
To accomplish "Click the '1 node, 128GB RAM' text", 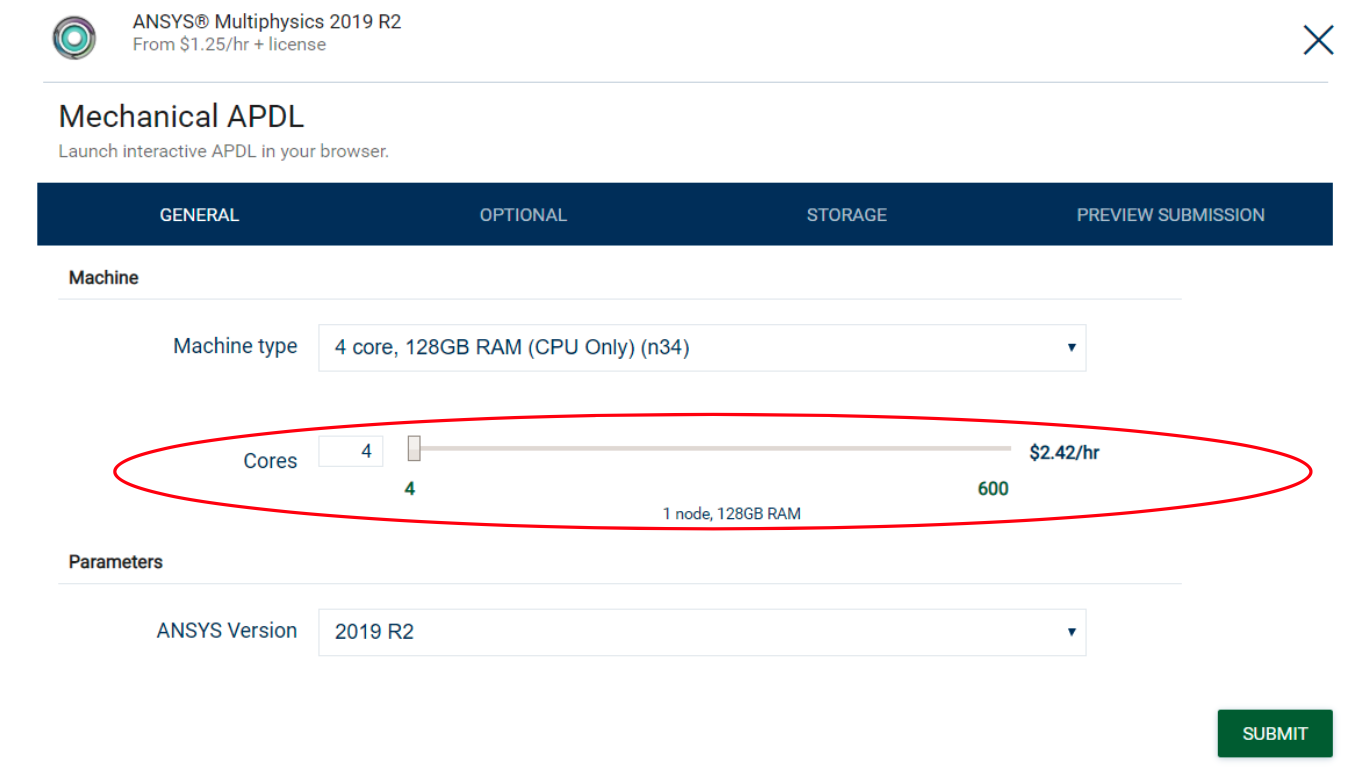I will (732, 514).
